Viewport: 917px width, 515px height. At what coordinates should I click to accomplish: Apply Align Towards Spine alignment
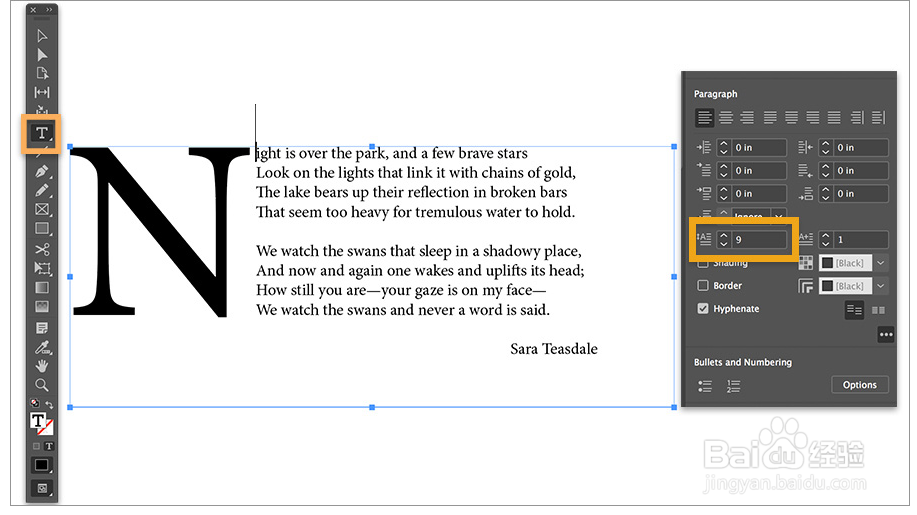[x=857, y=117]
